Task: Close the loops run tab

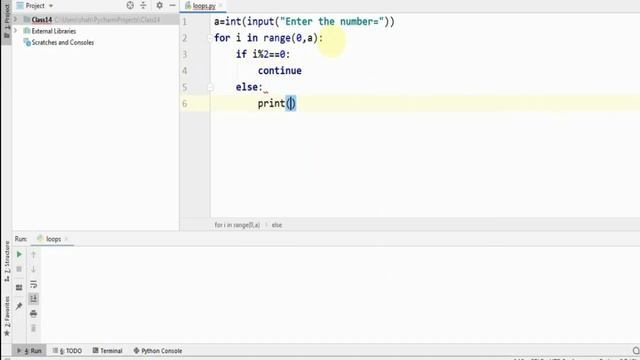Action: point(67,239)
